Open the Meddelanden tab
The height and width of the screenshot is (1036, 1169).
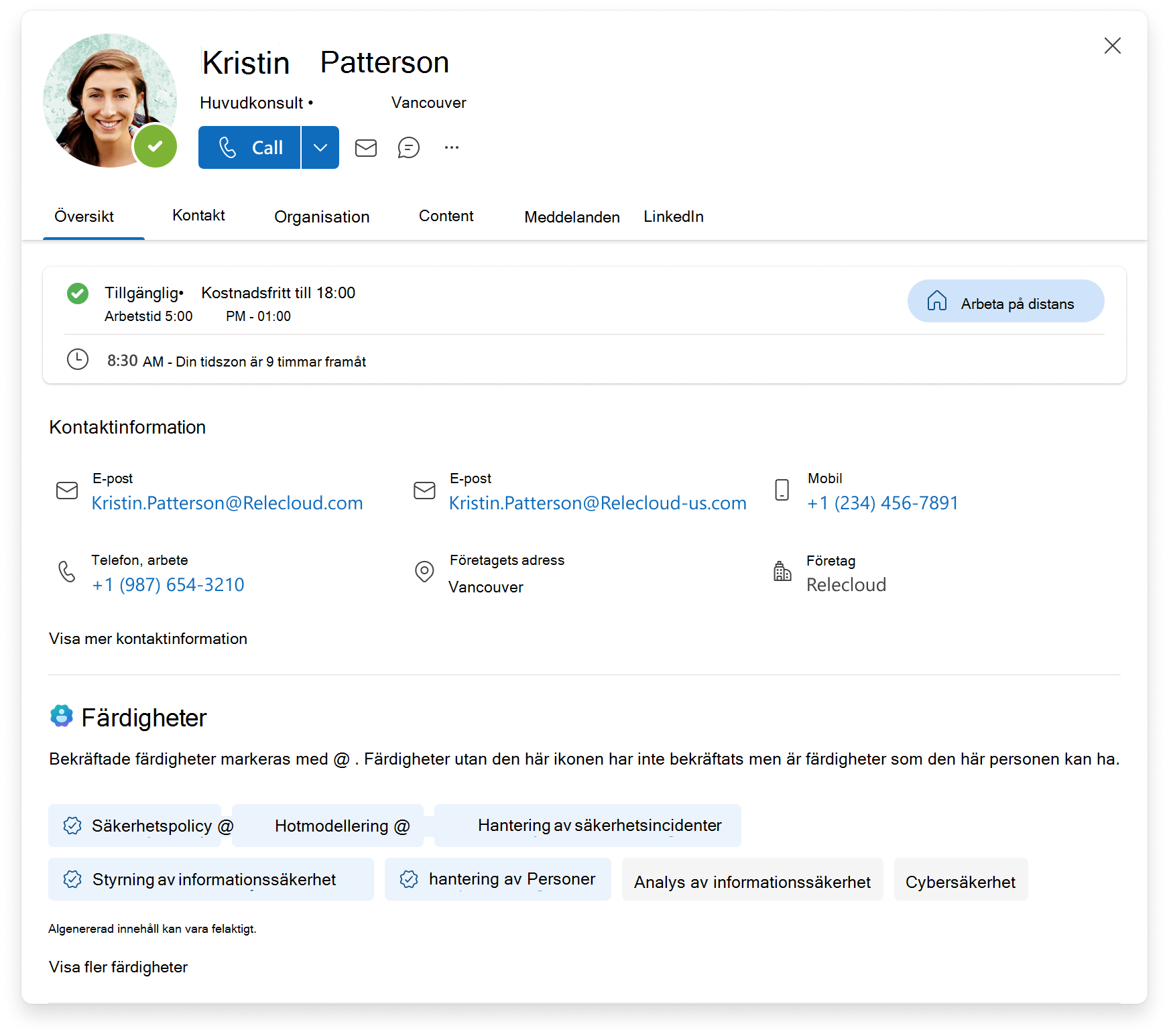(572, 217)
